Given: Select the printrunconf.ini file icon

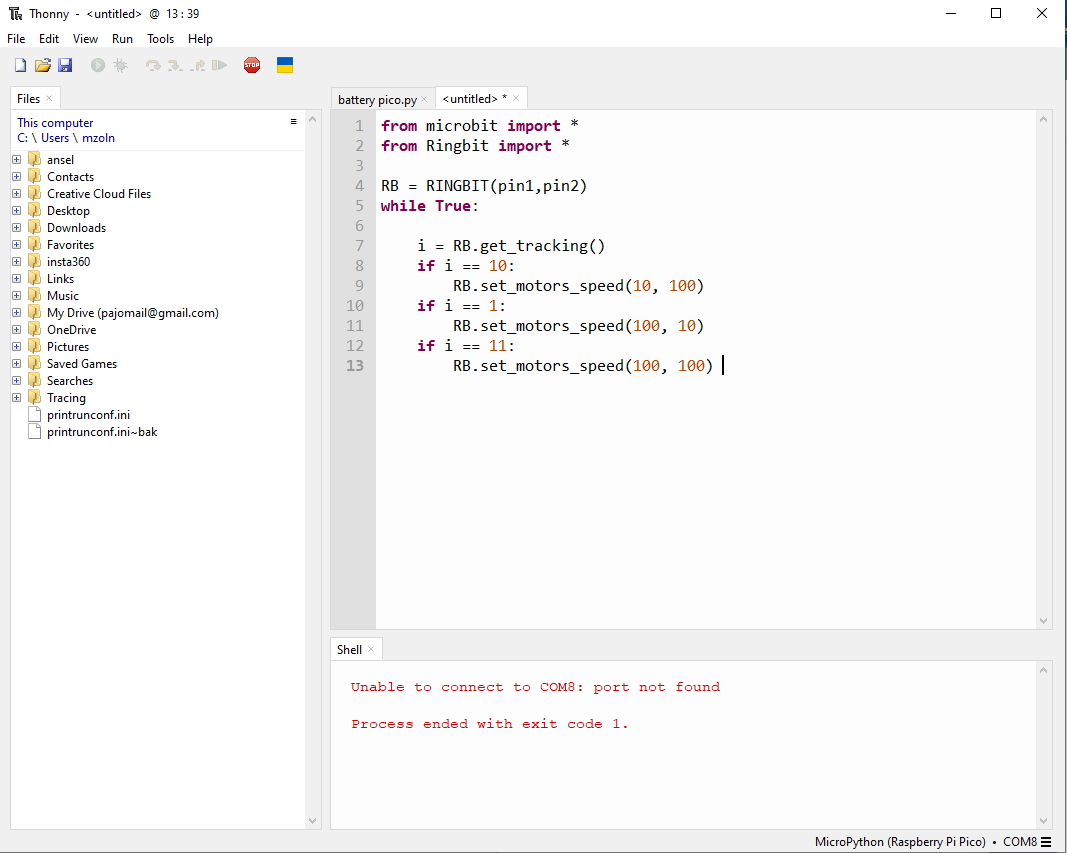Looking at the screenshot, I should point(35,415).
